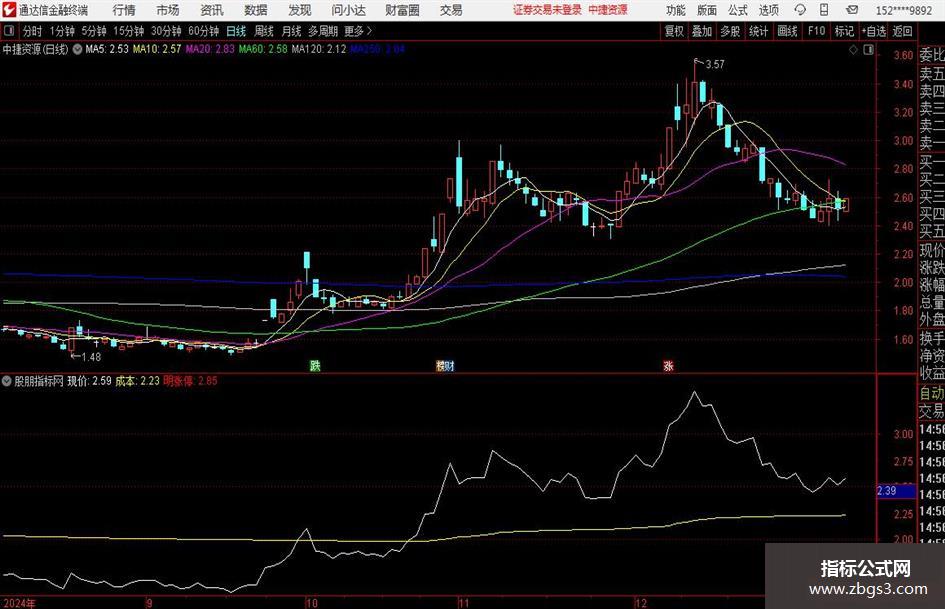Open the 交易 menu
The image size is (945, 609).
[451, 10]
